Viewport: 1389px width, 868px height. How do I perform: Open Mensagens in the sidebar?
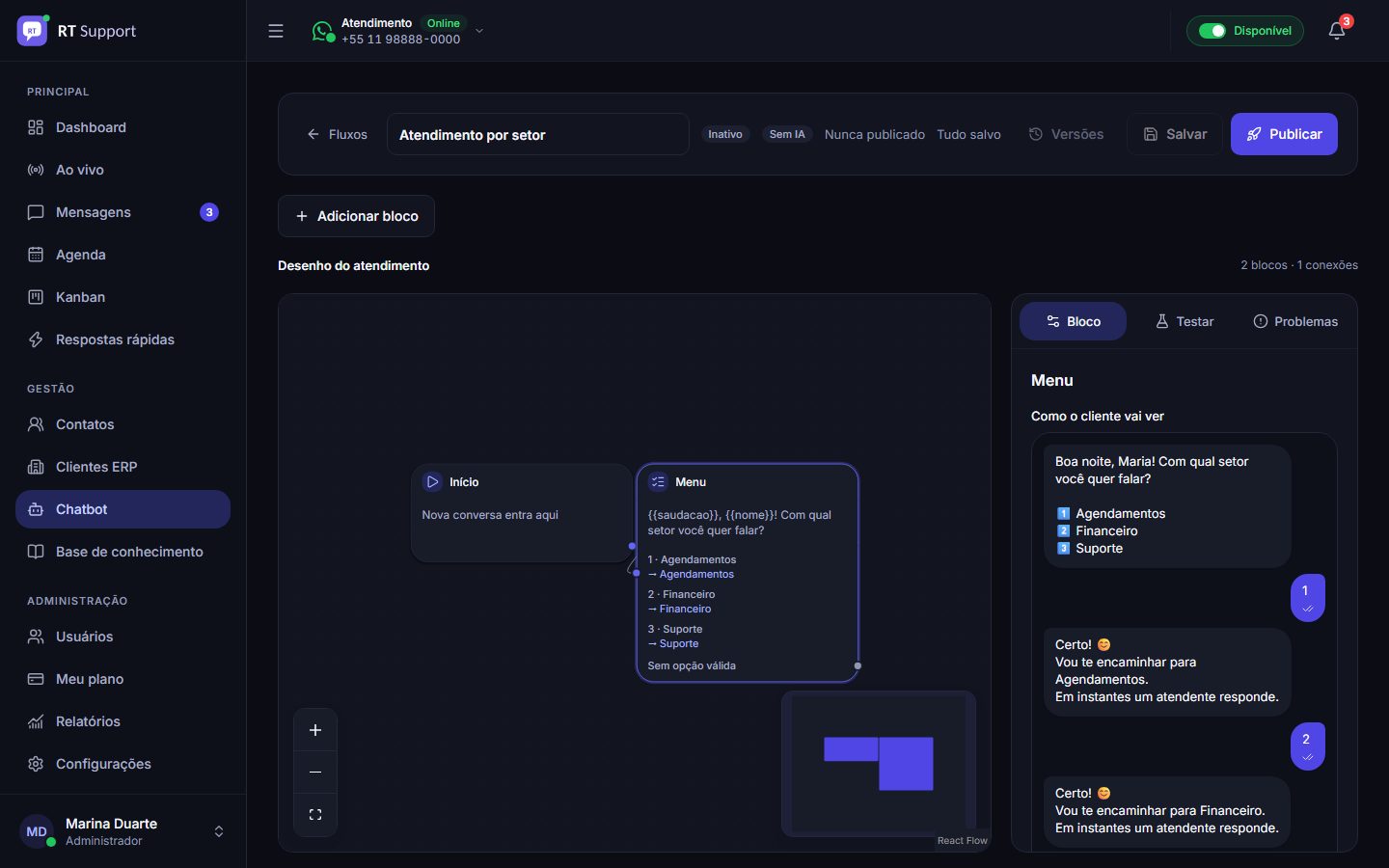pyautogui.click(x=123, y=212)
